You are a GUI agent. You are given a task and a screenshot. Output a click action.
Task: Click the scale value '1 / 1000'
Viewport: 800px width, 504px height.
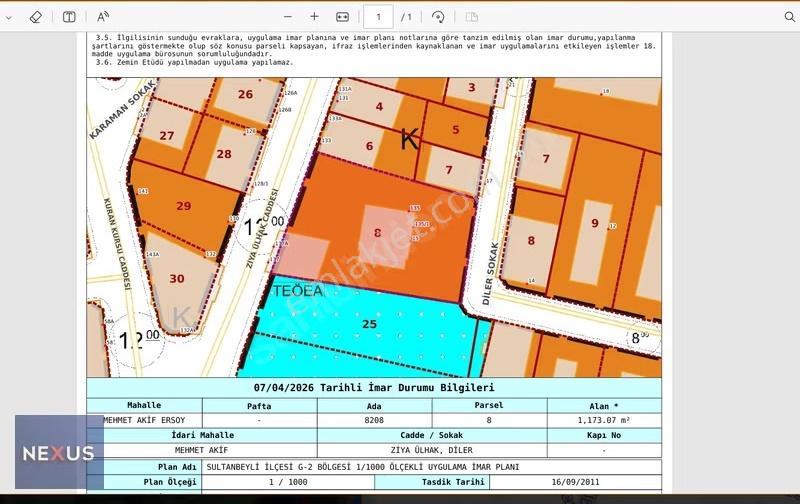[x=288, y=482]
